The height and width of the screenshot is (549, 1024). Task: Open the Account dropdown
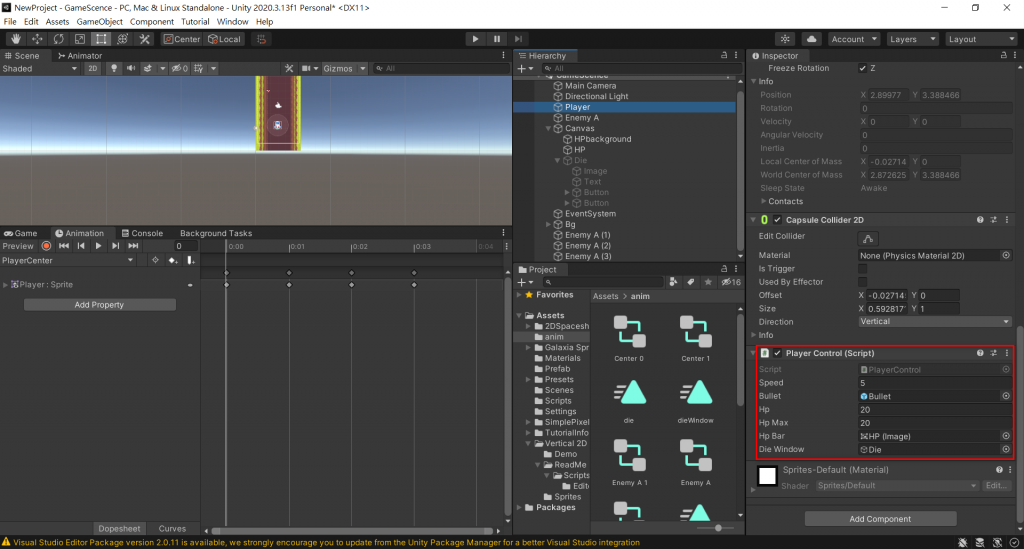click(x=854, y=39)
